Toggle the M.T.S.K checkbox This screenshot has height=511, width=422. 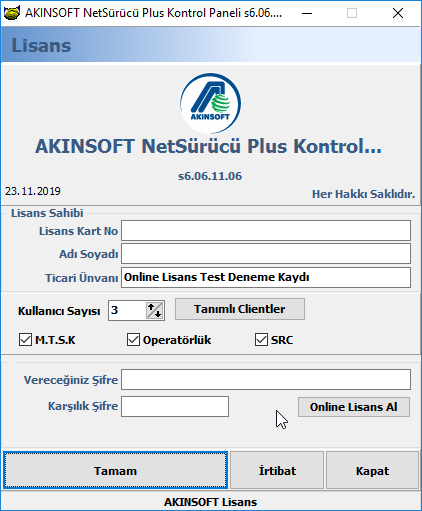25,340
